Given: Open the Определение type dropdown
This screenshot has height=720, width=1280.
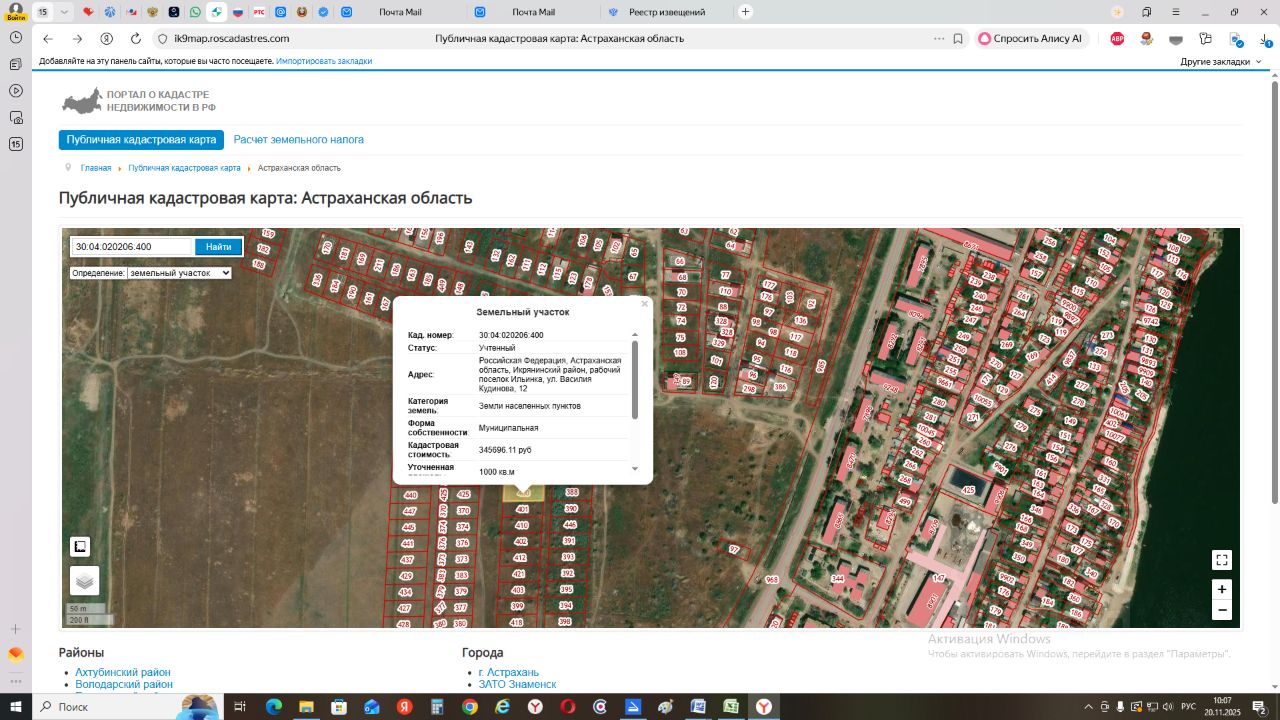Looking at the screenshot, I should tap(178, 273).
